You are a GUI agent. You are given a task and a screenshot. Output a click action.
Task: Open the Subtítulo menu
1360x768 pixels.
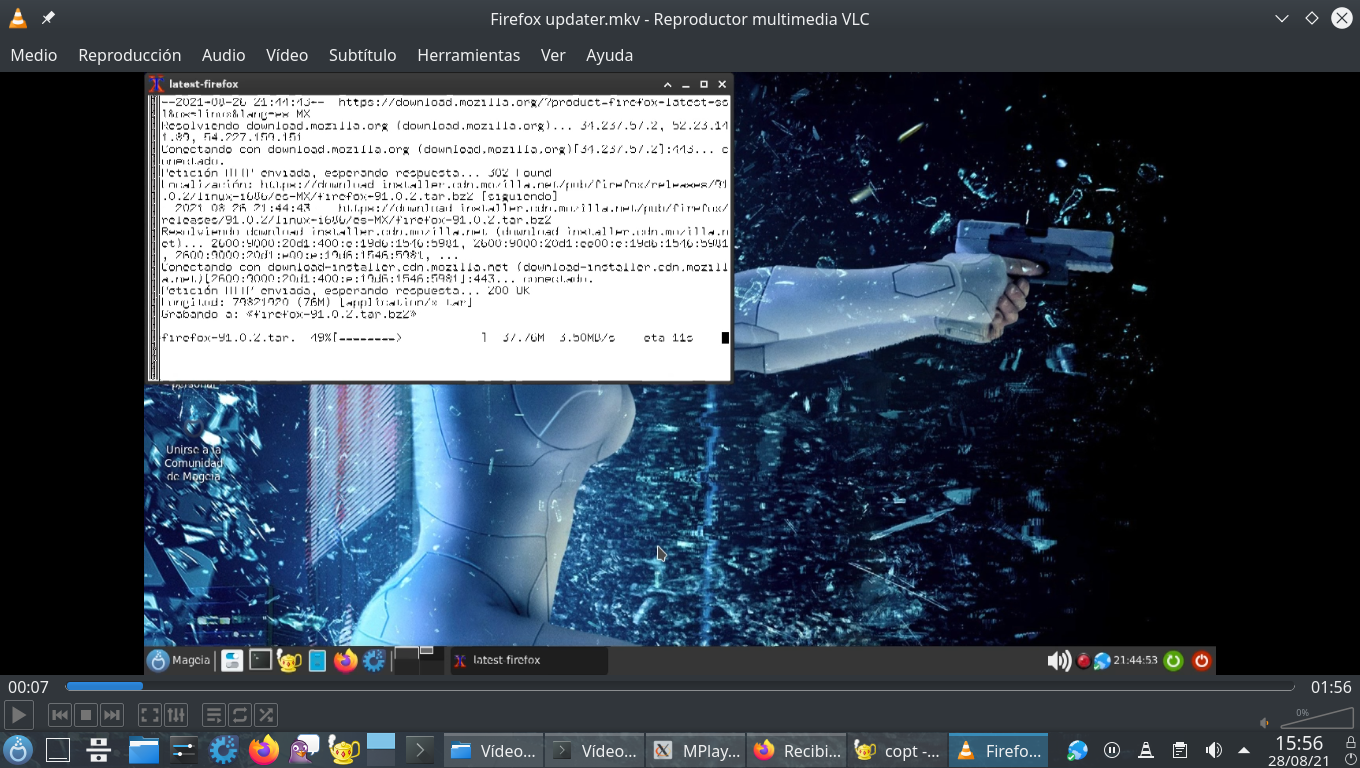pos(362,55)
